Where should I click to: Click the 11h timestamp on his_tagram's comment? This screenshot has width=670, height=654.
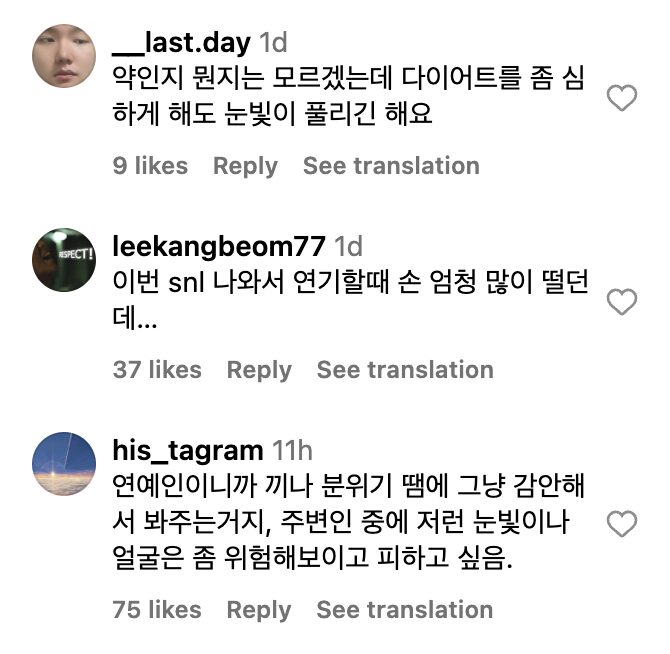[292, 450]
